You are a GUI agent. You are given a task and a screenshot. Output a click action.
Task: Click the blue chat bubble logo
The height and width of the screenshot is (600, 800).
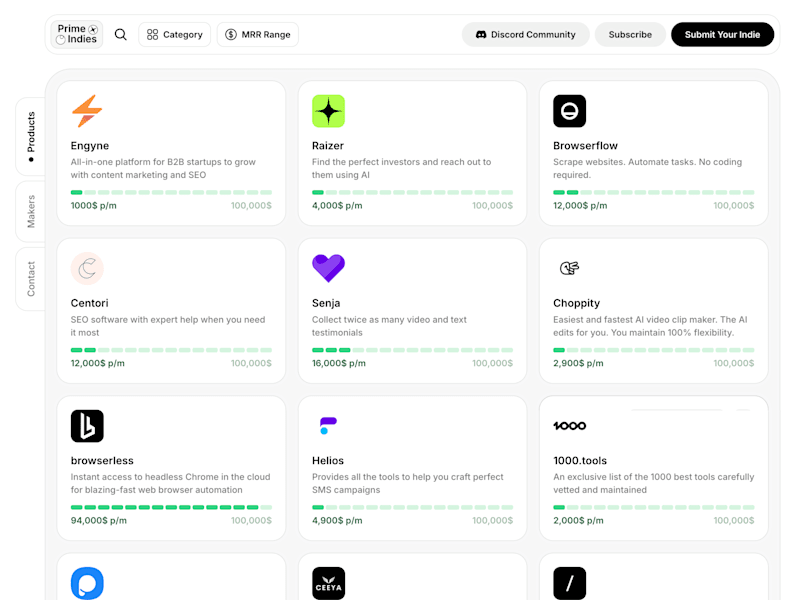coord(87,583)
